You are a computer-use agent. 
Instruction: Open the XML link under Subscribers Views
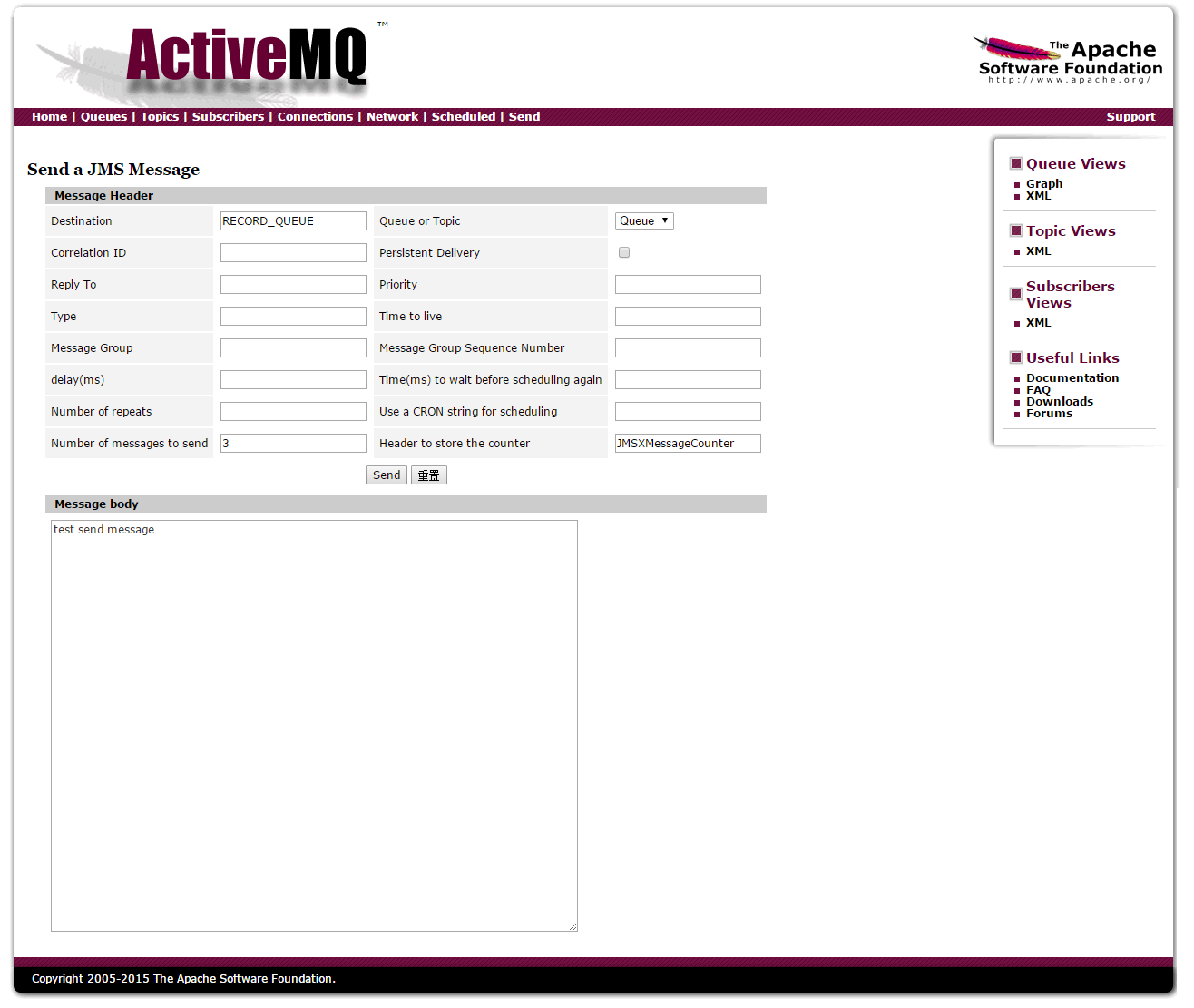tap(1038, 322)
